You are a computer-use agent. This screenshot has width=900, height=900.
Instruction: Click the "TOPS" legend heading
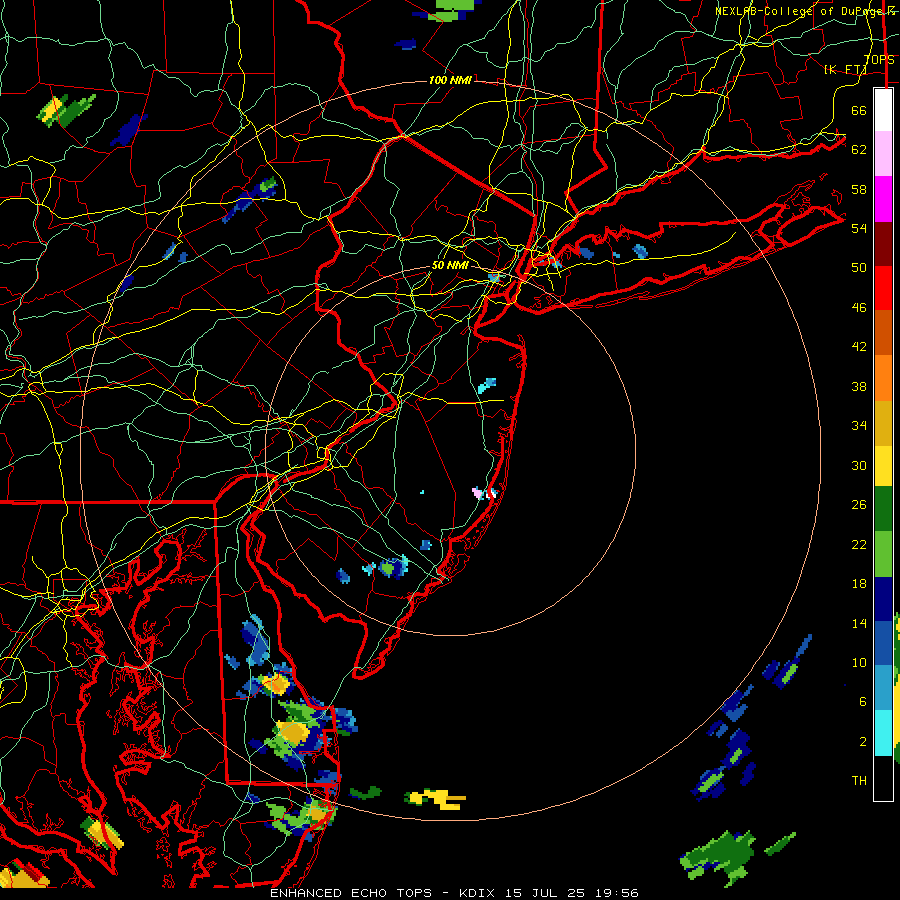click(879, 60)
